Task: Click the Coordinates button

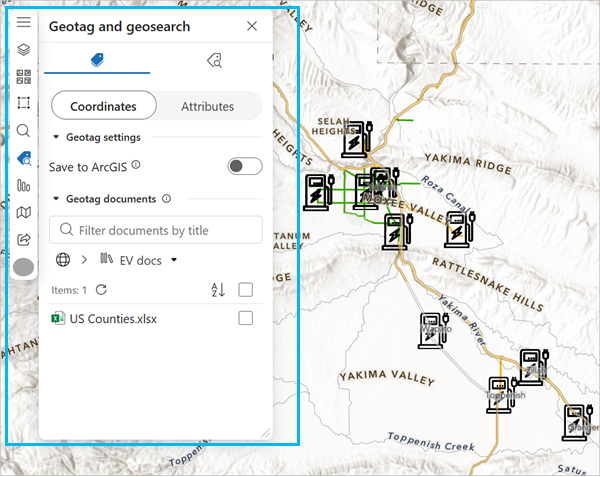Action: click(103, 106)
